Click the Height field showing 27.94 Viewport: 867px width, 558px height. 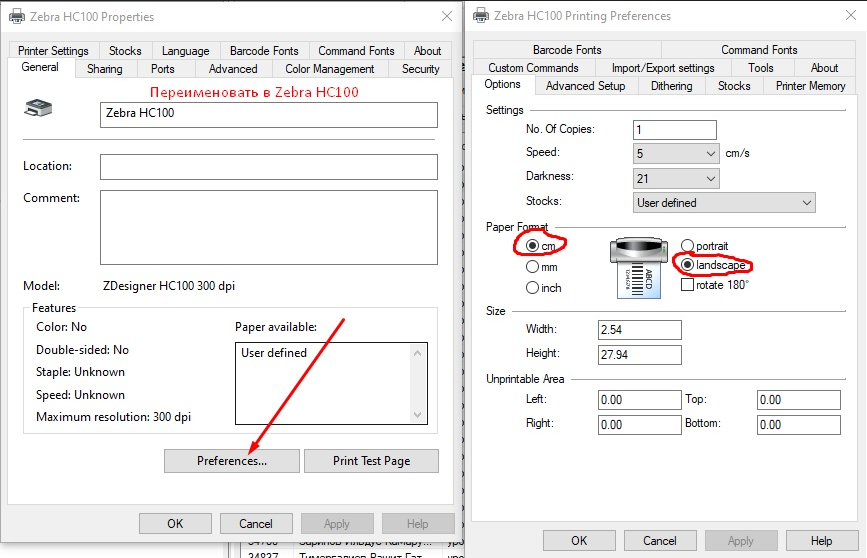[640, 354]
